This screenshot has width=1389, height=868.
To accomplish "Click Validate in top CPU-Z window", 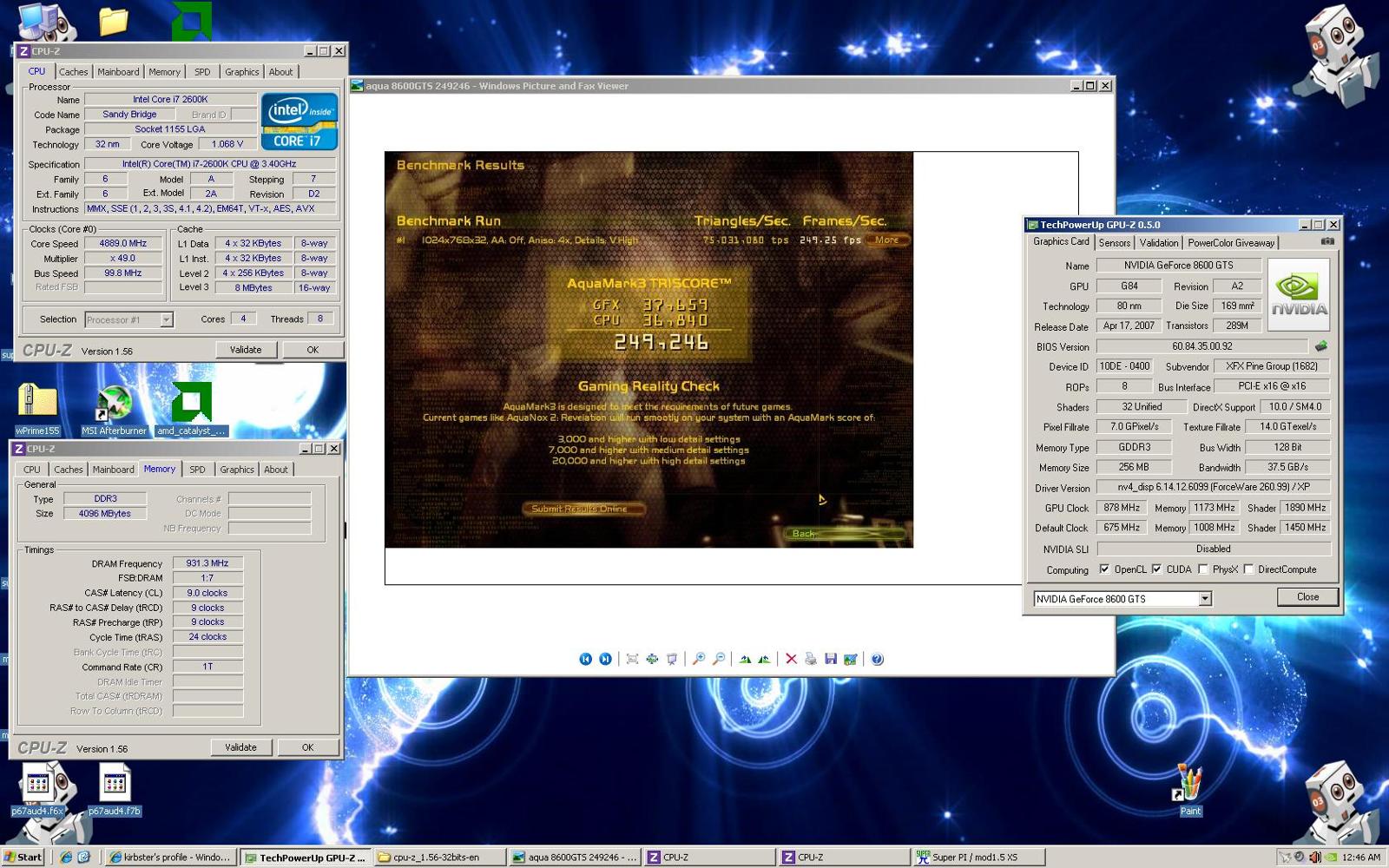I will click(246, 350).
